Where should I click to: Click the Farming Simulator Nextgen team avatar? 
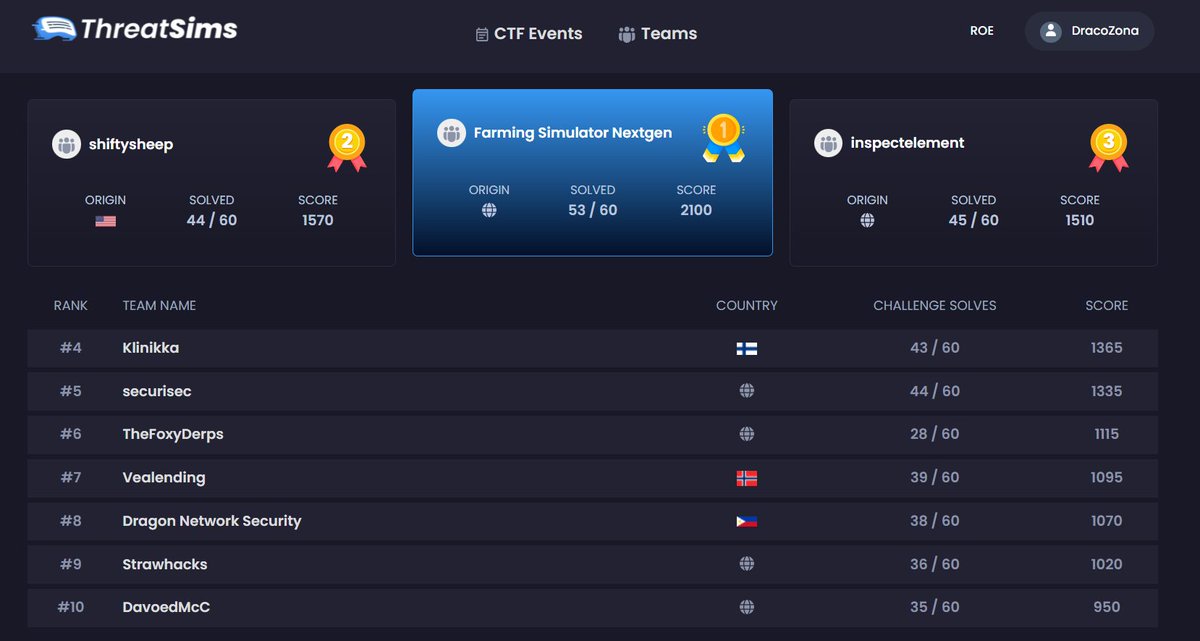coord(452,133)
